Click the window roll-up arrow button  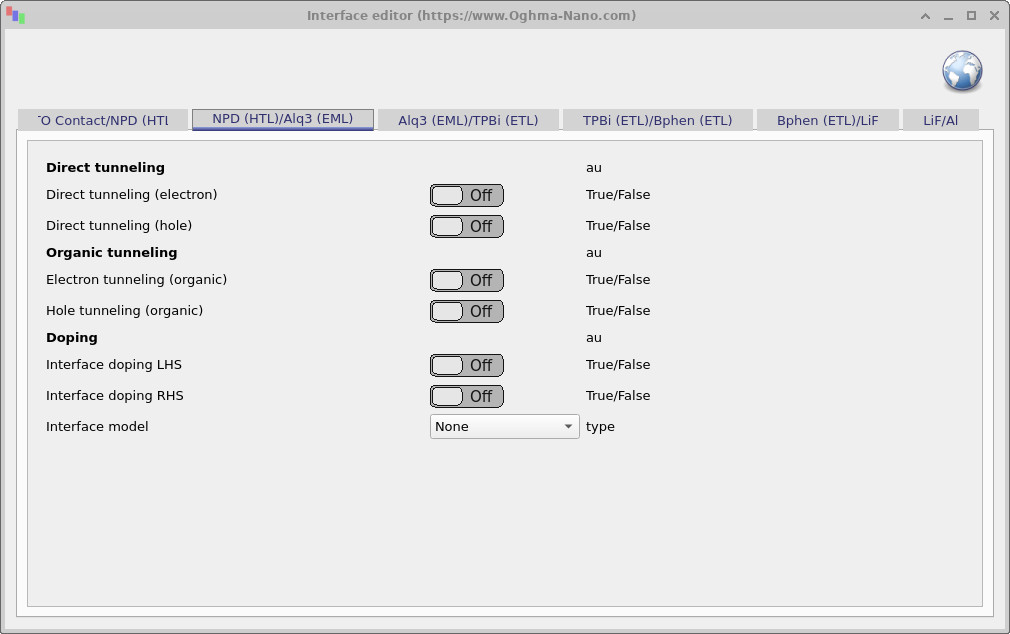(x=923, y=15)
